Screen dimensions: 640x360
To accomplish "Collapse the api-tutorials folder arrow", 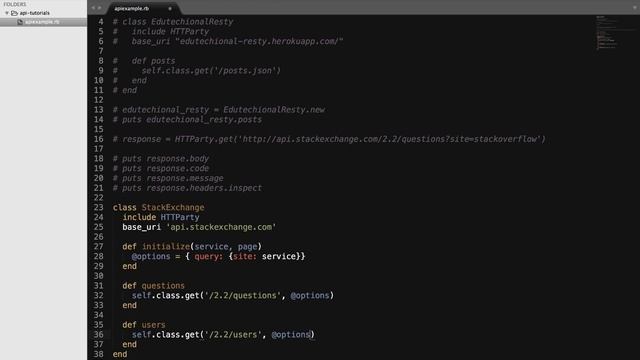I will (x=7, y=13).
